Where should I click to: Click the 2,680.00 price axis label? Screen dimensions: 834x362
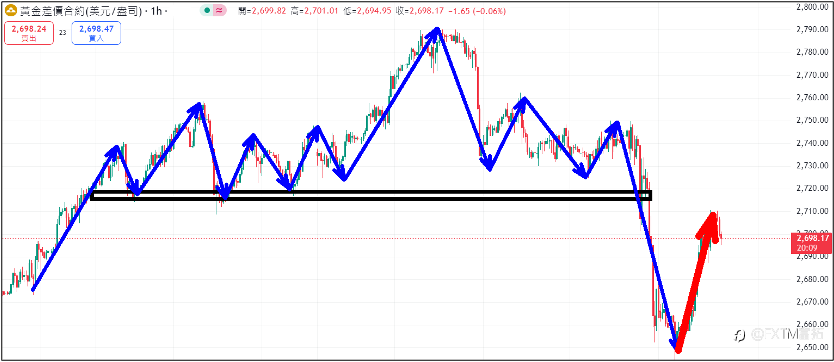coord(812,279)
